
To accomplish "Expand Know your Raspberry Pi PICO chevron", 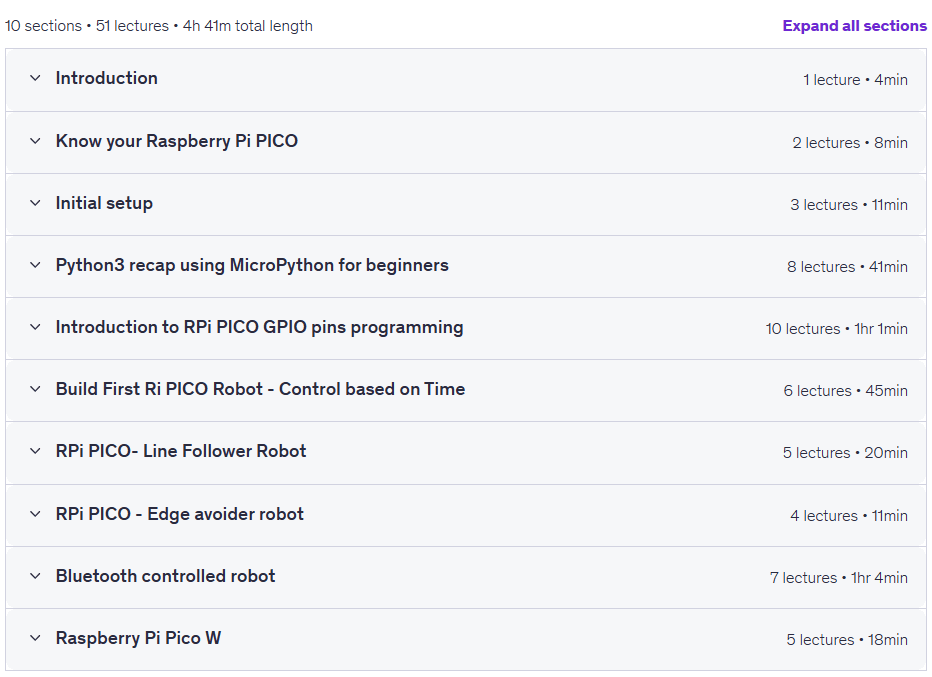I will [35, 141].
